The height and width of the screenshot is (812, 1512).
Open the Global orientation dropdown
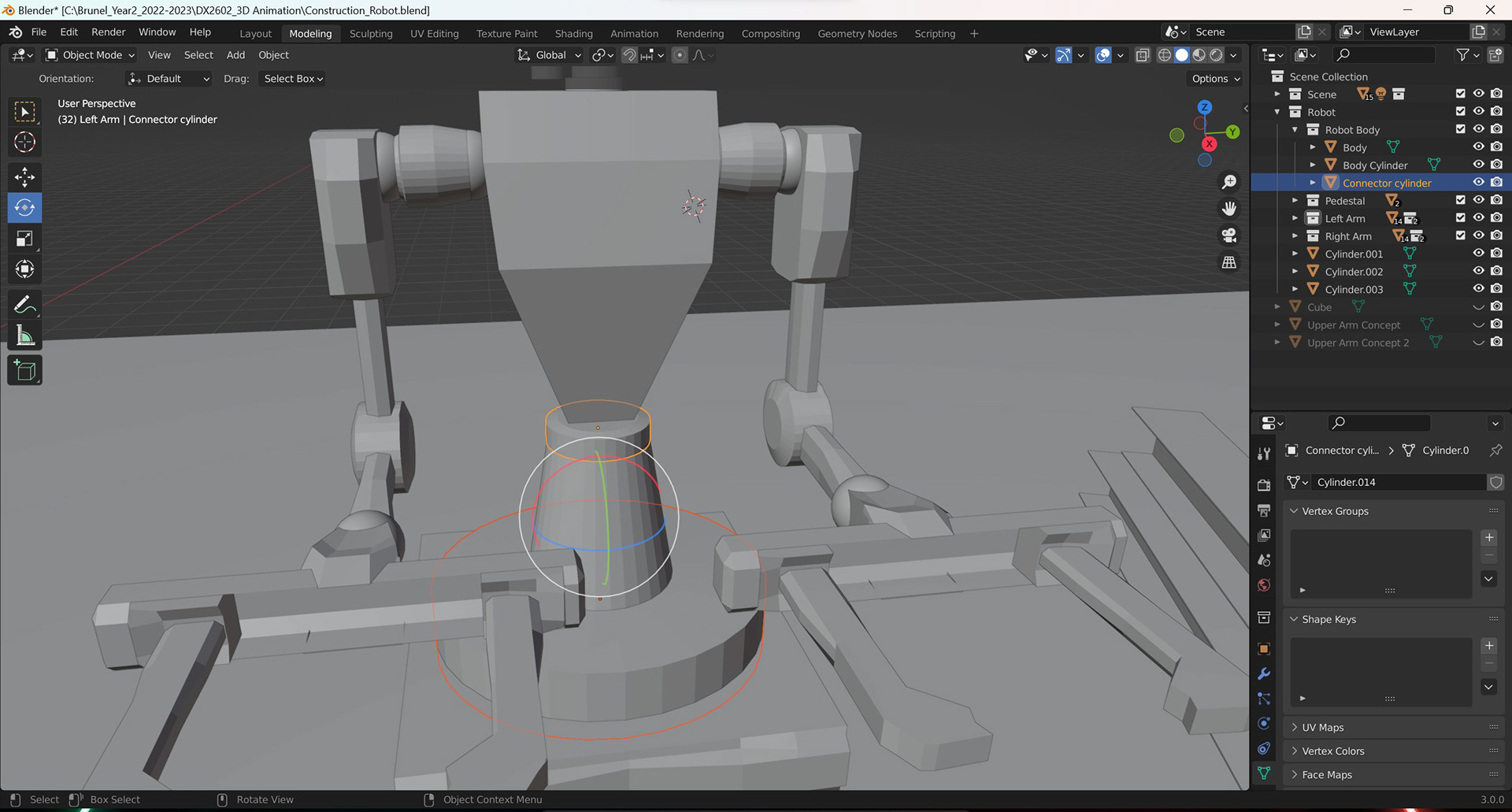tap(549, 55)
